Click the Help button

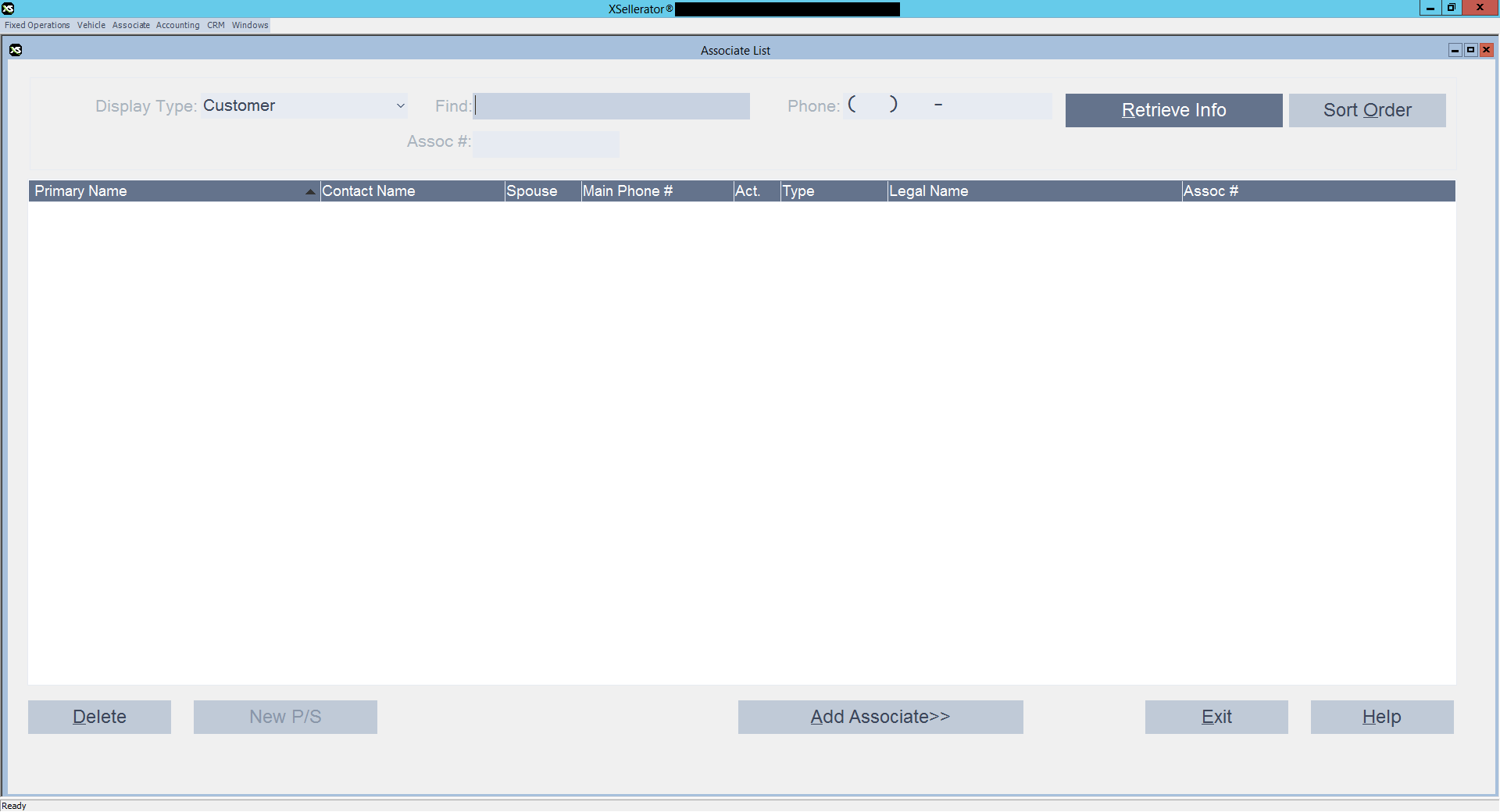pyautogui.click(x=1381, y=717)
